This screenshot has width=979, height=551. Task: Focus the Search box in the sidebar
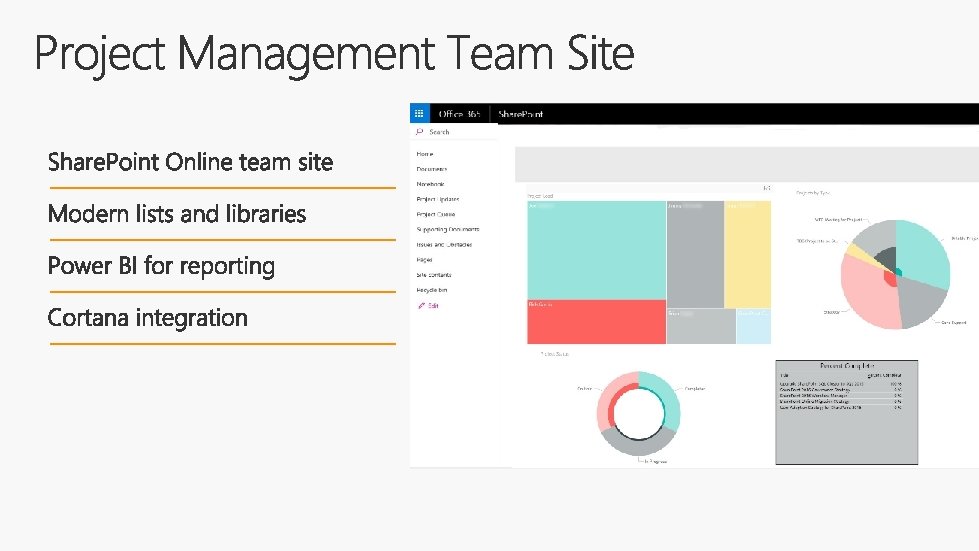(455, 132)
